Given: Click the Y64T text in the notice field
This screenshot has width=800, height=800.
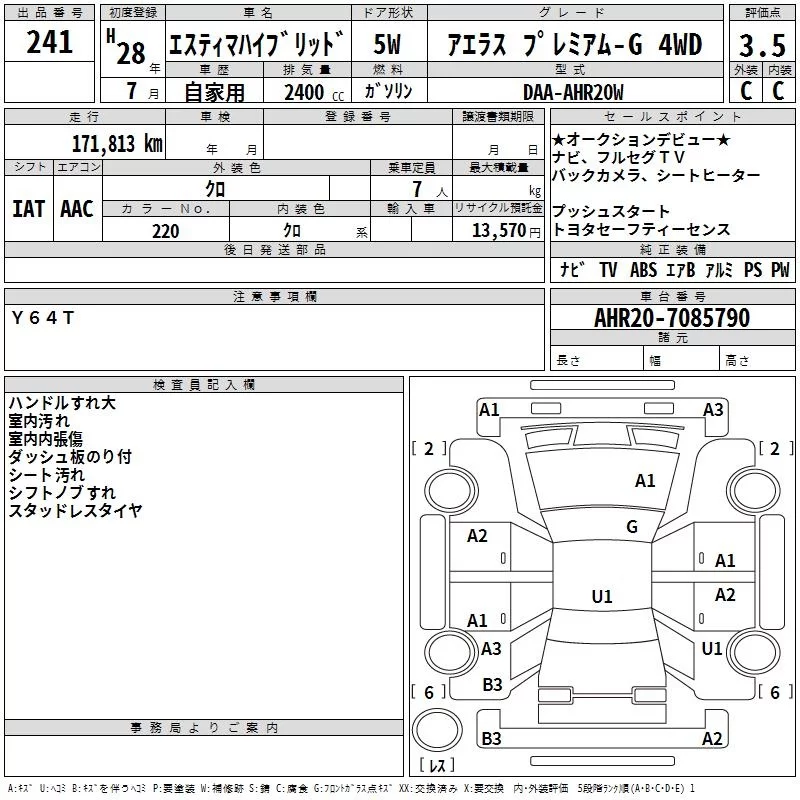Looking at the screenshot, I should (x=42, y=318).
